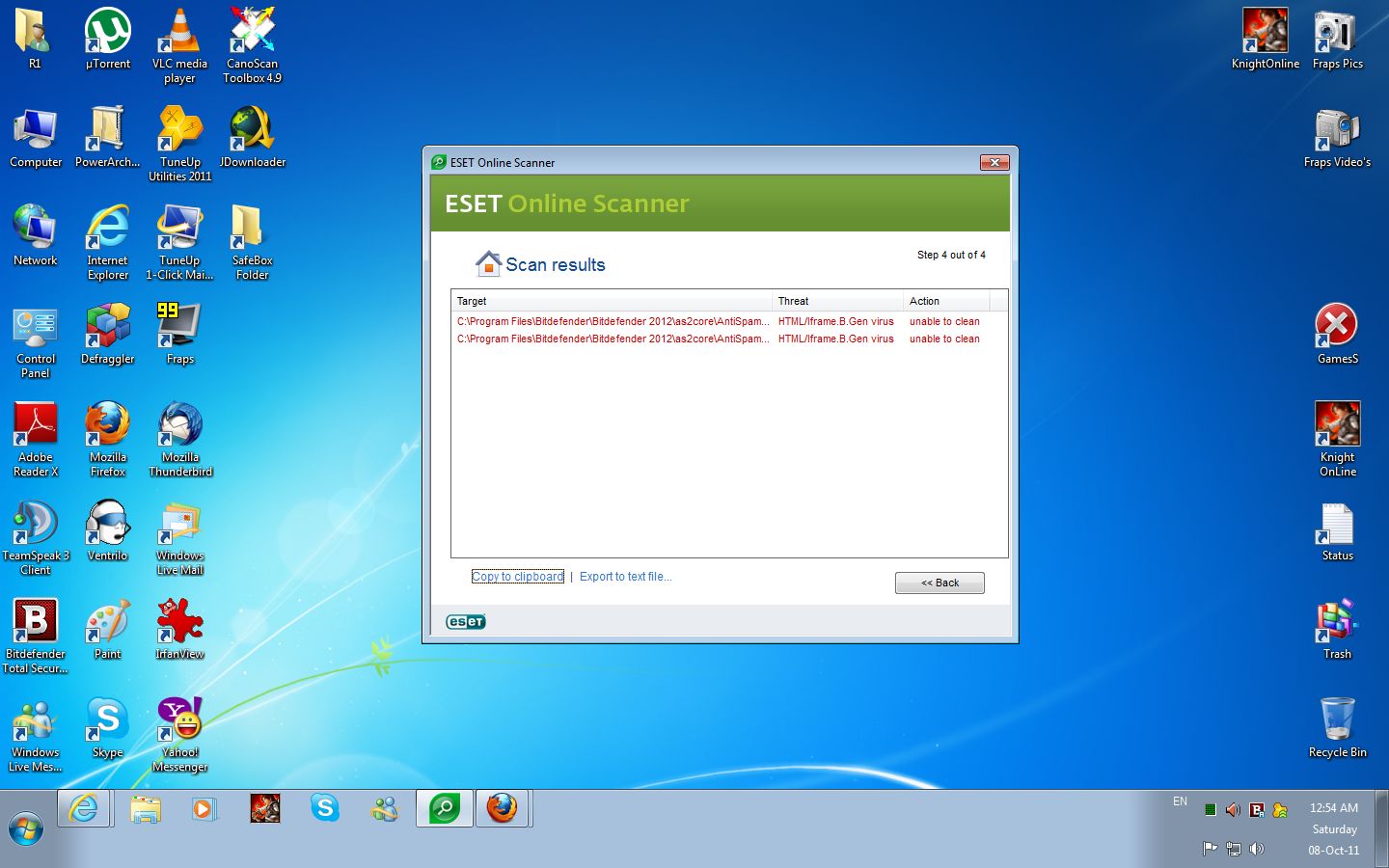Open Internet Explorer desktop shortcut
Image resolution: width=1389 pixels, height=868 pixels.
click(107, 243)
